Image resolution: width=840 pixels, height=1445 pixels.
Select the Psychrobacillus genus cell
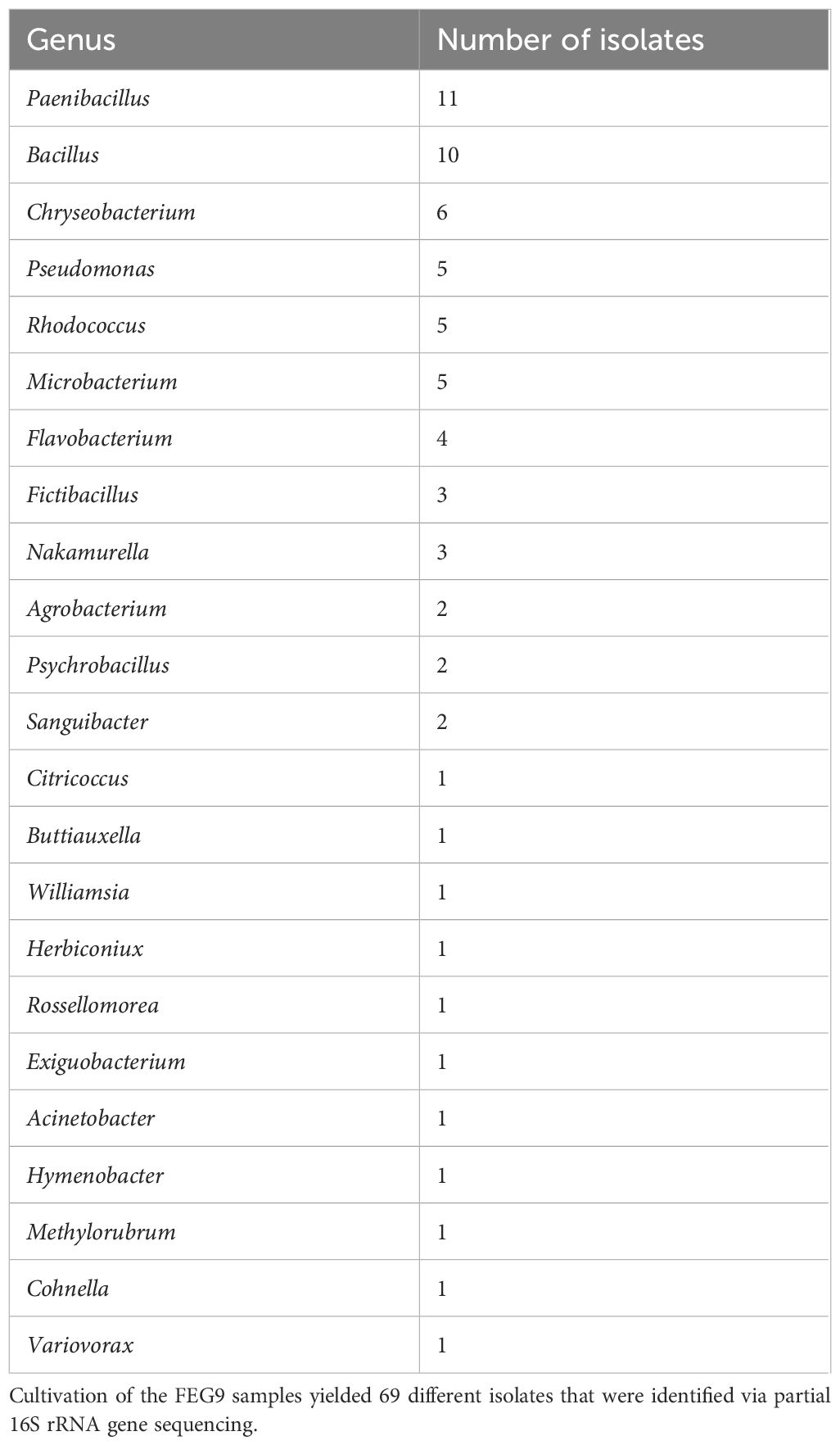click(x=98, y=665)
